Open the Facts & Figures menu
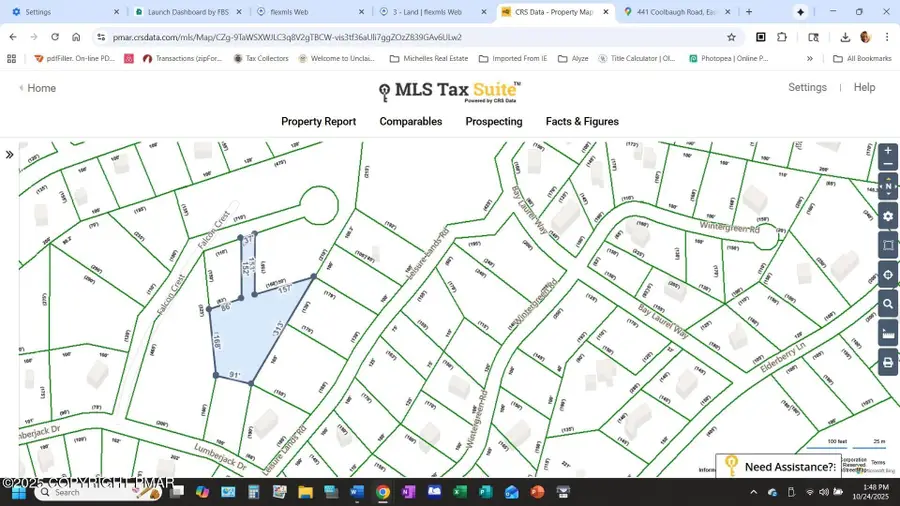The image size is (900, 506). pyautogui.click(x=582, y=122)
